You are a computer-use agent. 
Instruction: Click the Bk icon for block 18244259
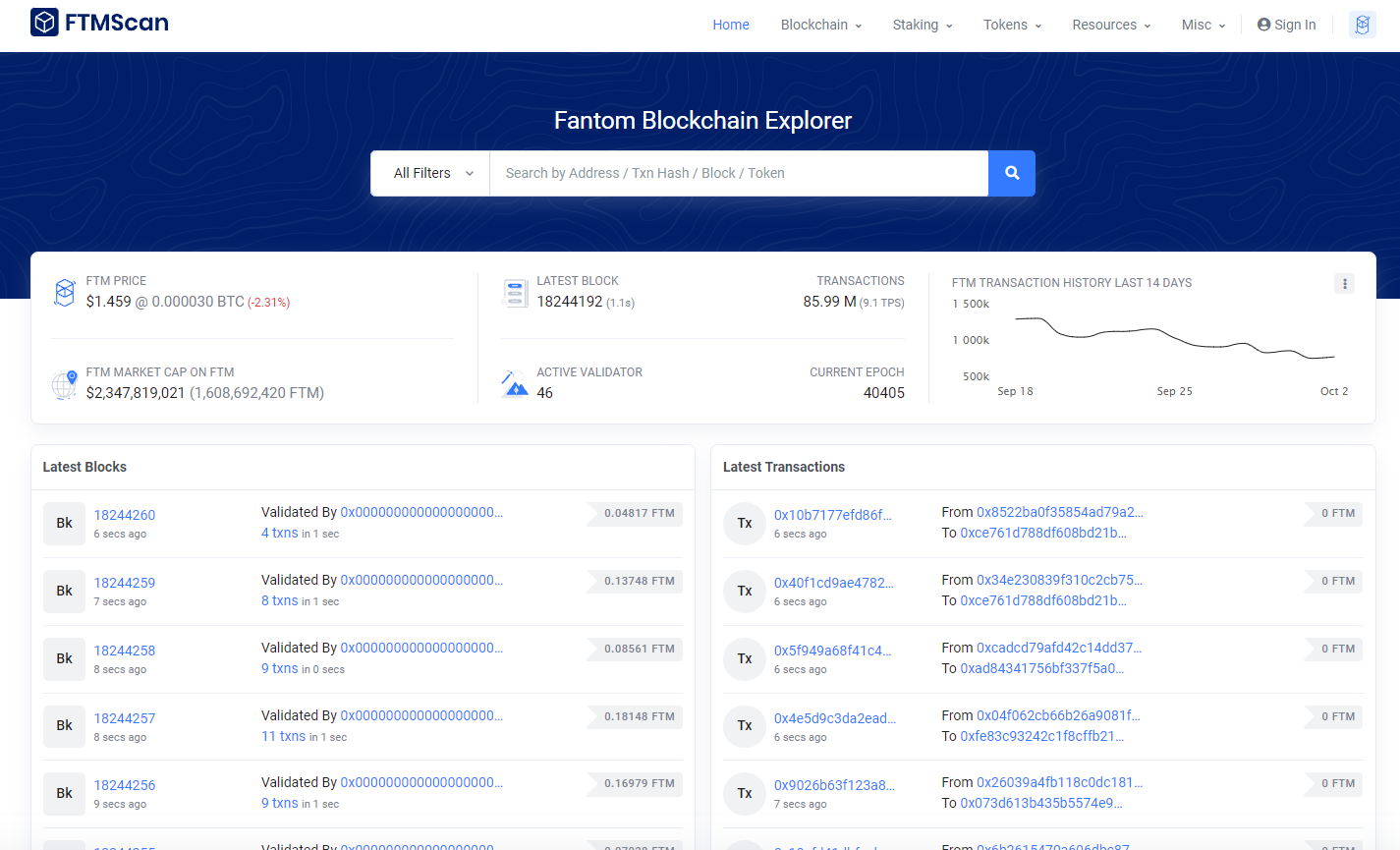click(64, 592)
